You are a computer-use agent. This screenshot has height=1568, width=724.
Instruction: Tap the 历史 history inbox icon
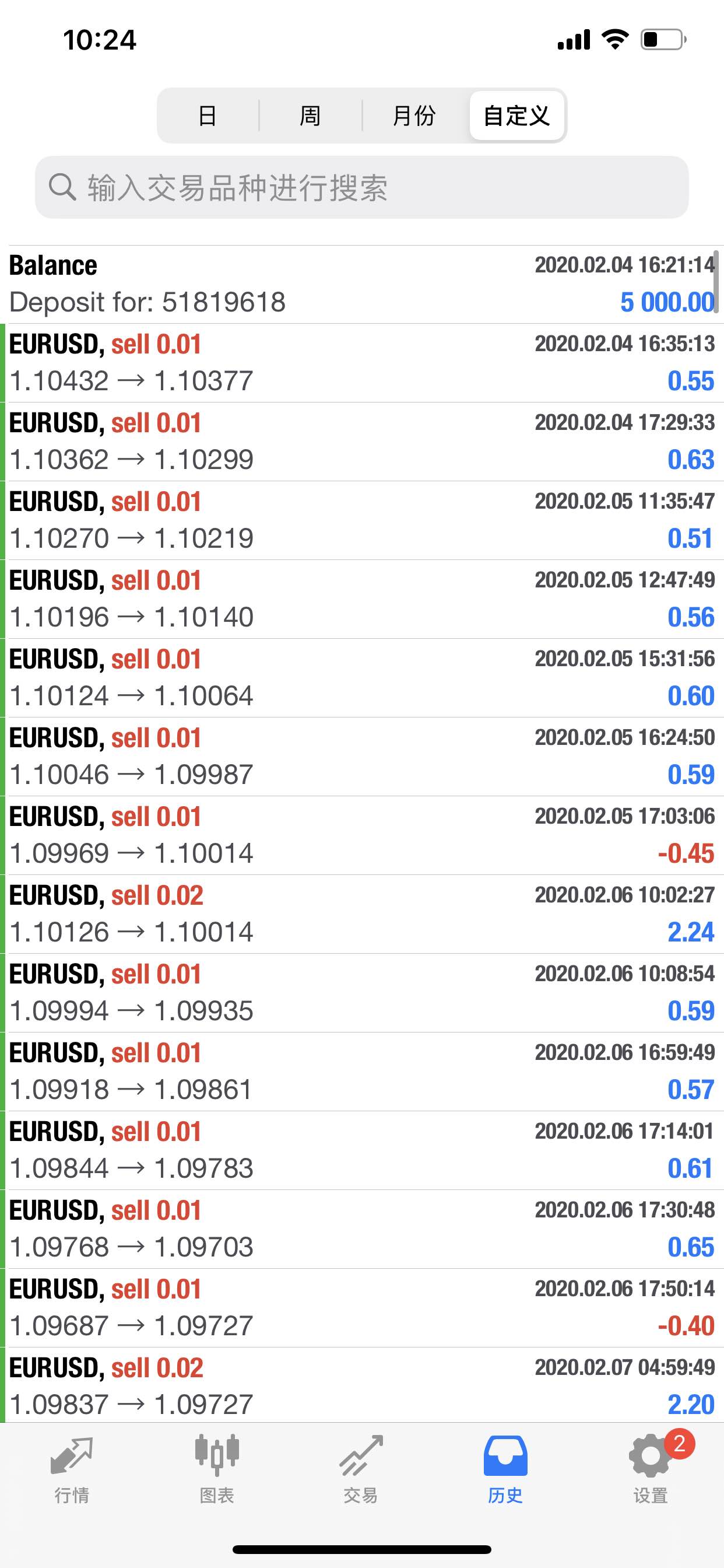coord(505,1456)
